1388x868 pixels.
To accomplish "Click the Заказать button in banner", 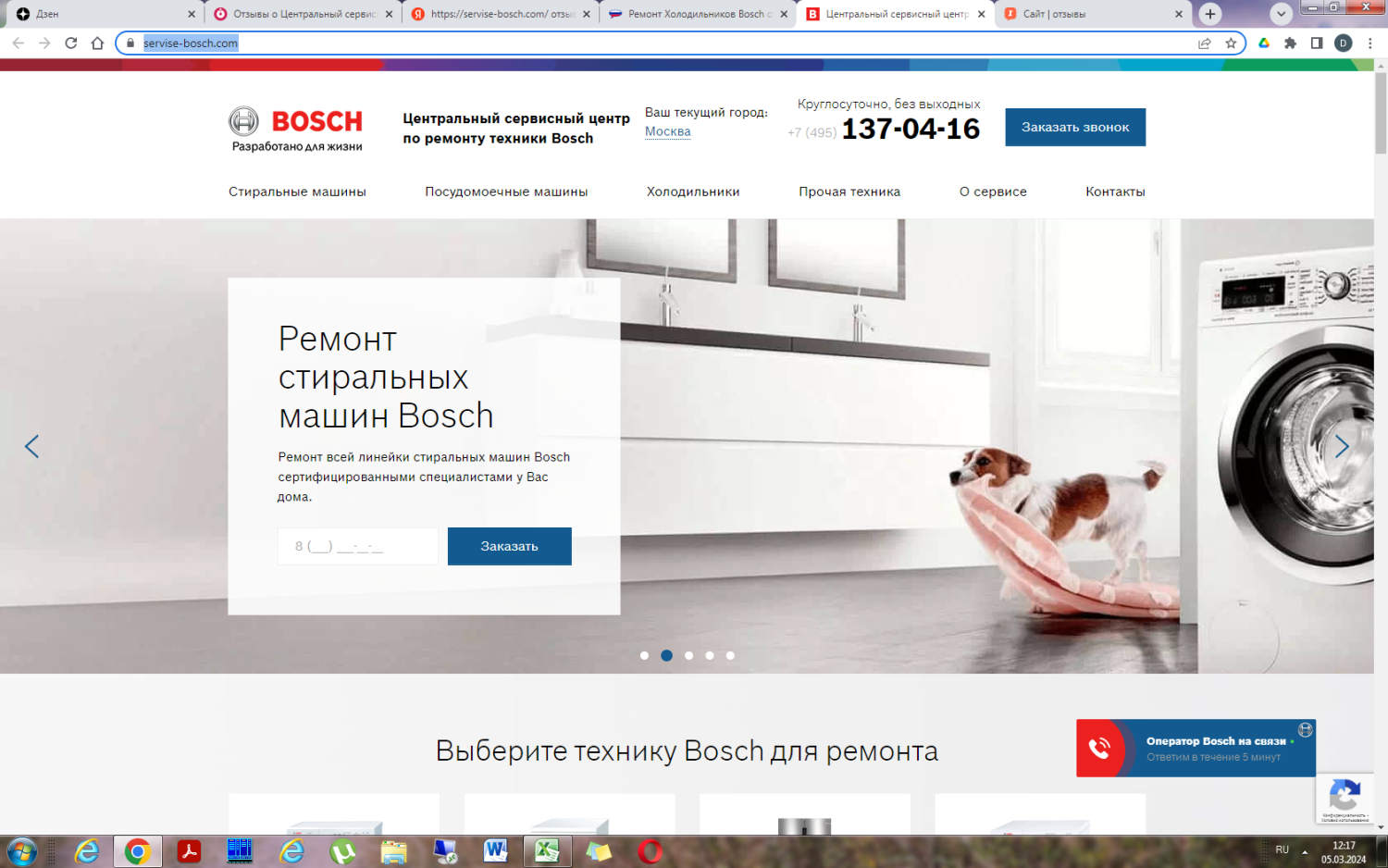I will (509, 546).
